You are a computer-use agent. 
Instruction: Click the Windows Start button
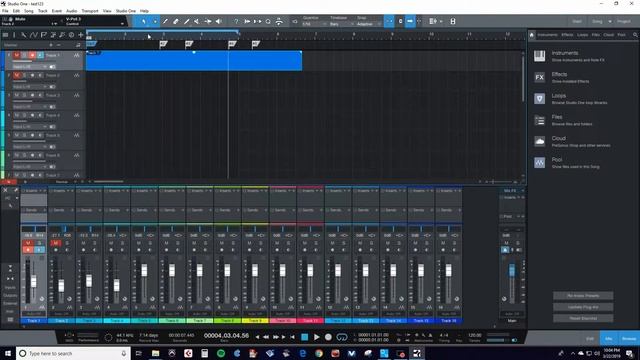[8, 353]
